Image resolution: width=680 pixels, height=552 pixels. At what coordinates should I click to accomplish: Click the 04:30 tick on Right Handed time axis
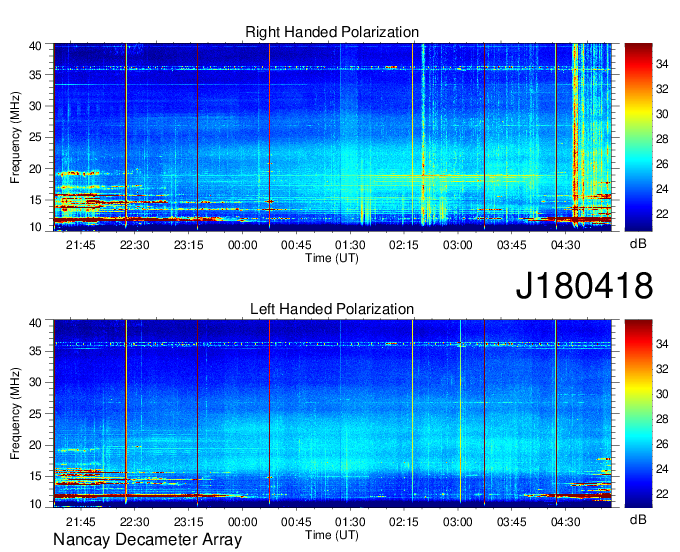[566, 245]
